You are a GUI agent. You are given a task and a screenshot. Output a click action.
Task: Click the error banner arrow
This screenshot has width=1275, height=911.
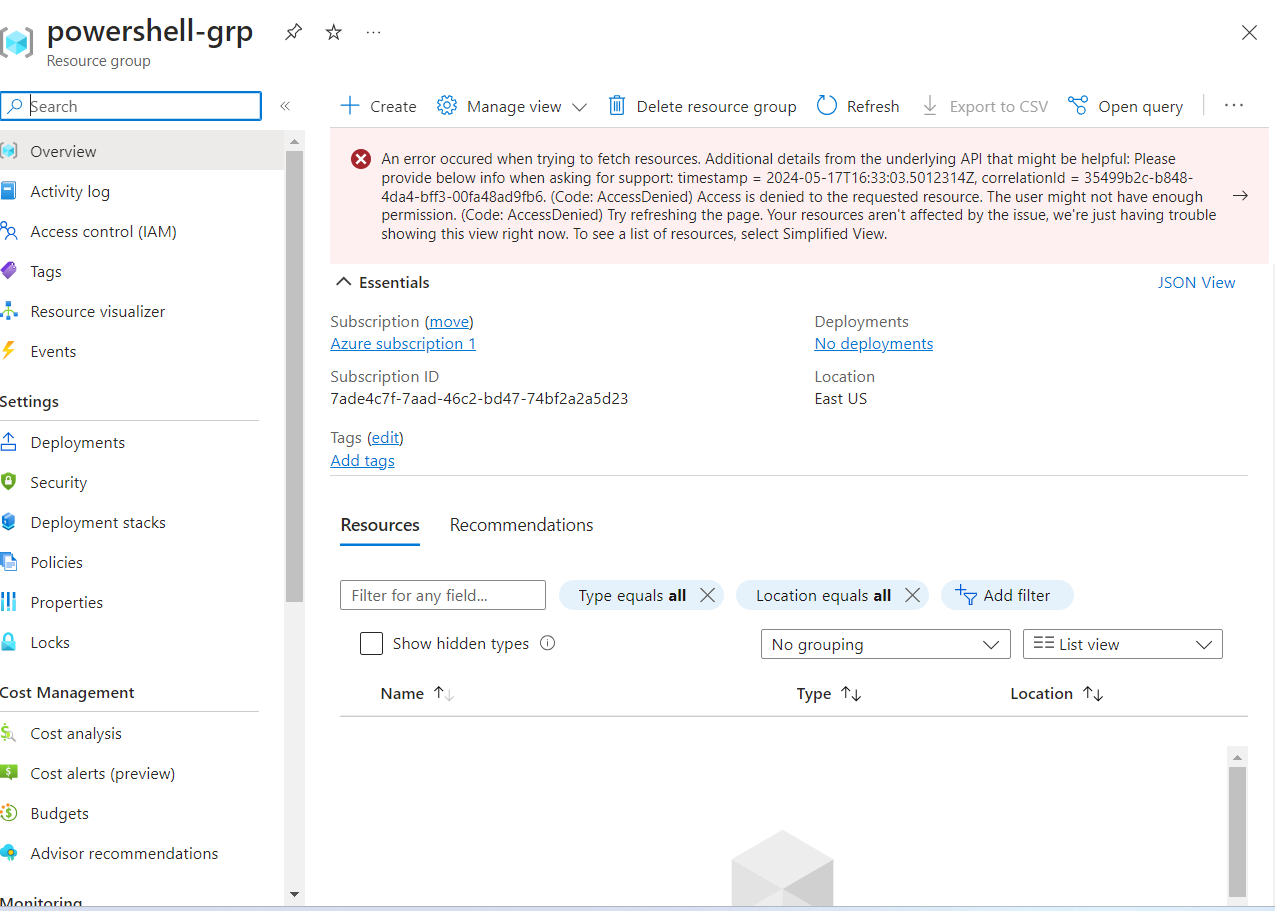point(1240,196)
